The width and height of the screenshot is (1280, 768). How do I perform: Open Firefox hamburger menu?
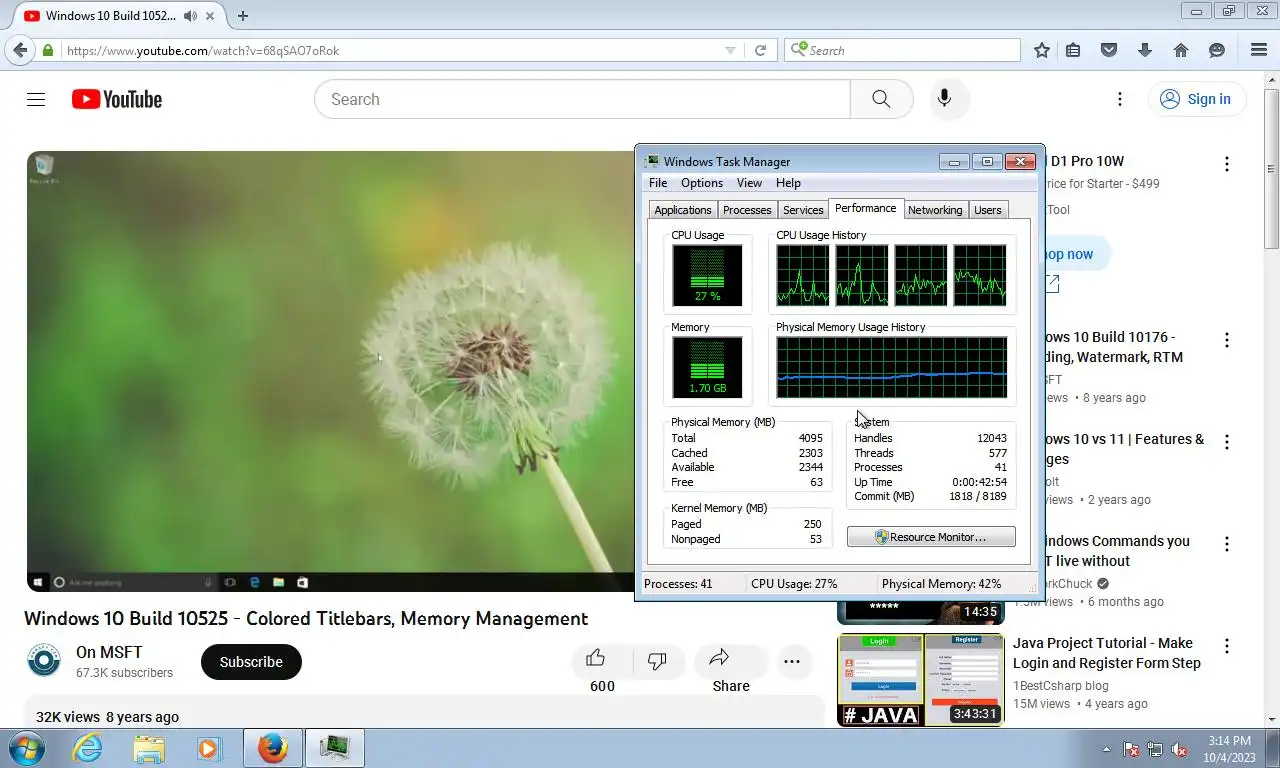click(1259, 50)
